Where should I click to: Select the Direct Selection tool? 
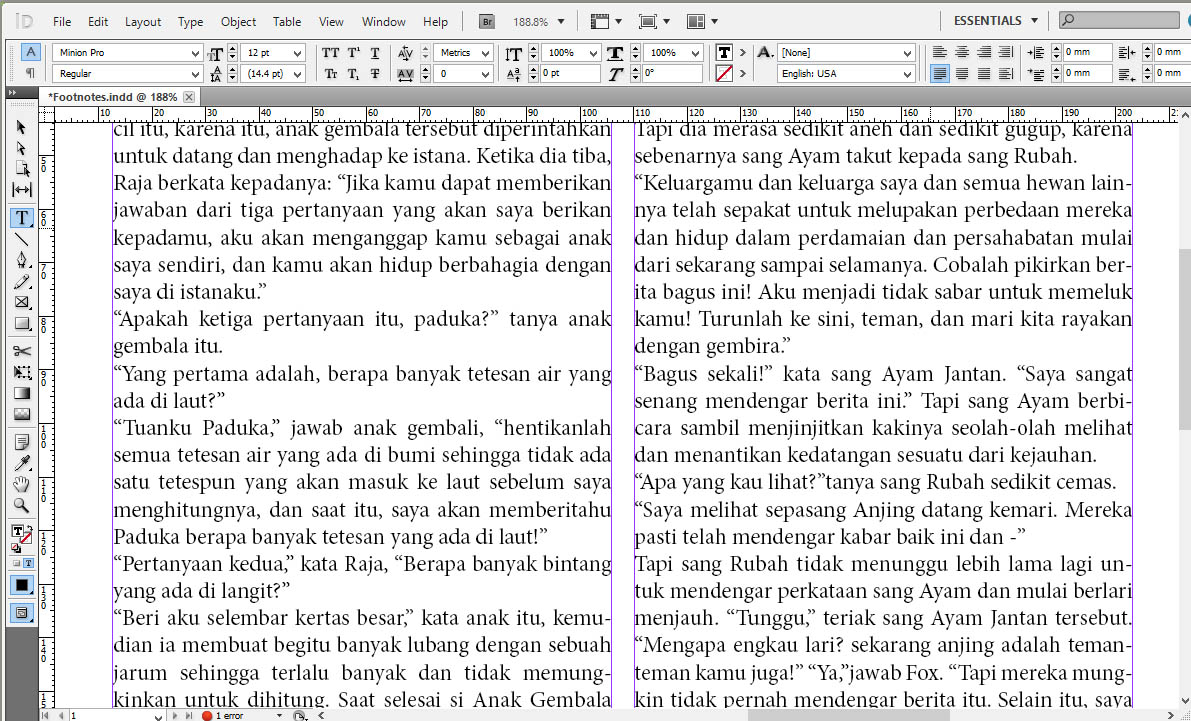[21, 148]
